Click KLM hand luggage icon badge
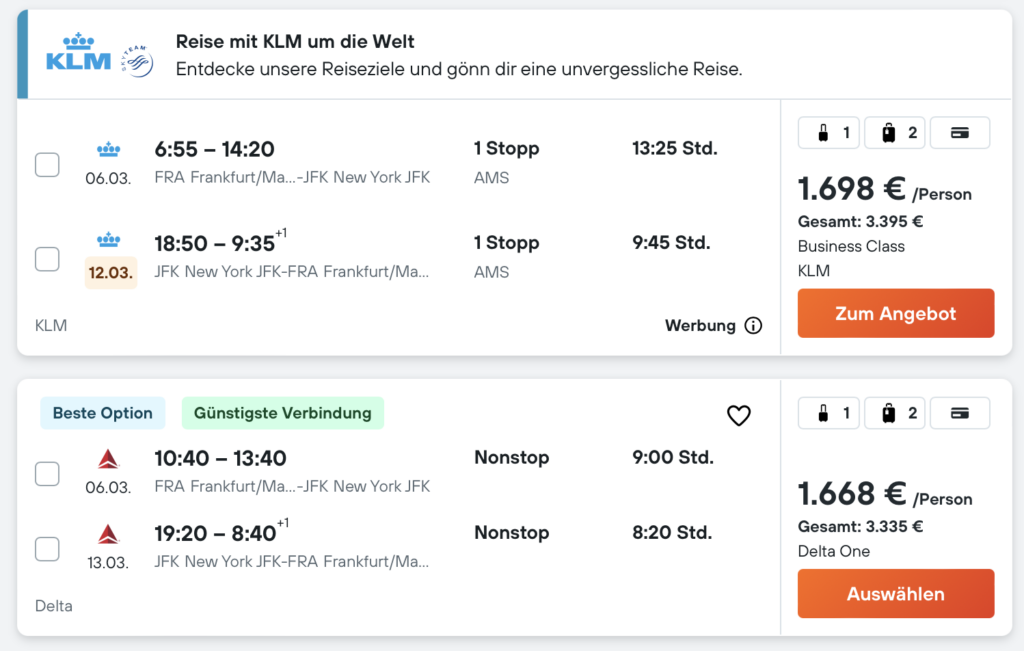This screenshot has width=1024, height=651. click(829, 133)
